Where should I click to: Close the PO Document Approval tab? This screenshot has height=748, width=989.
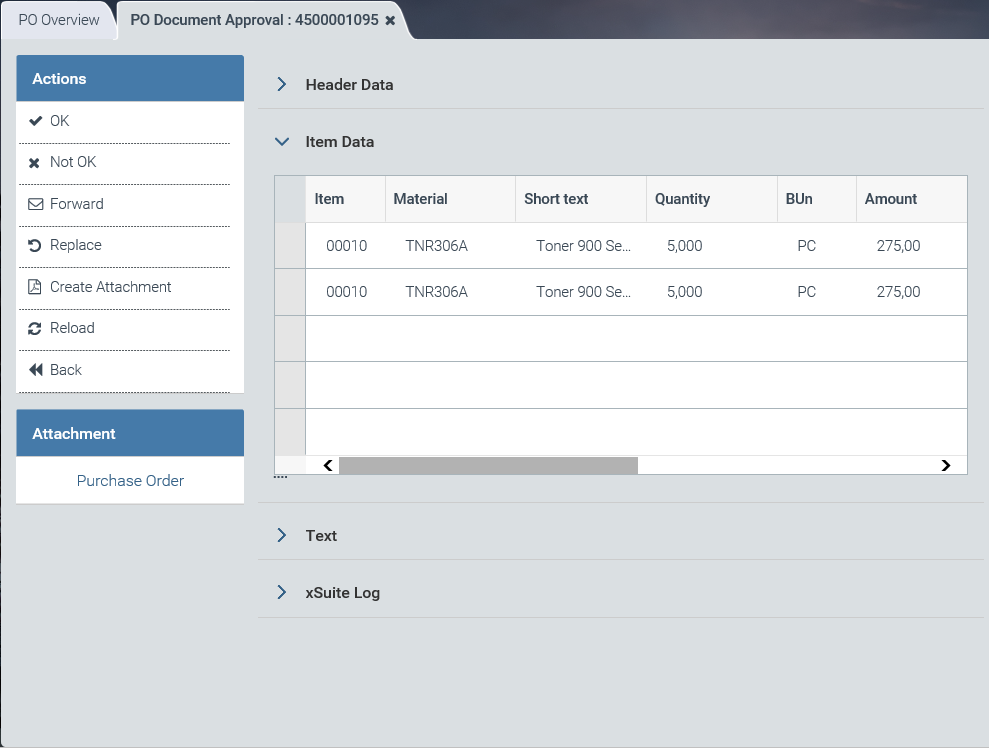tap(390, 20)
